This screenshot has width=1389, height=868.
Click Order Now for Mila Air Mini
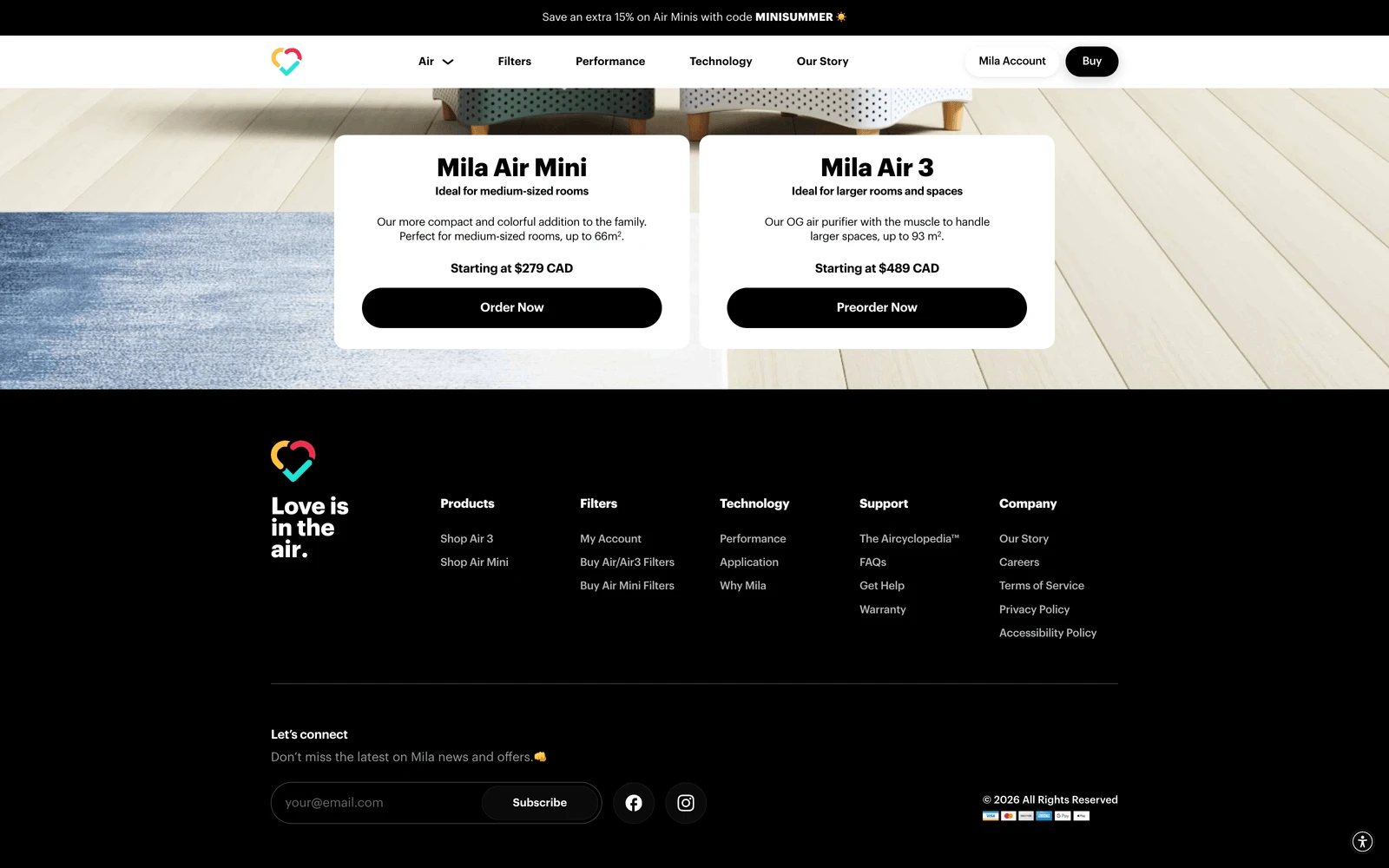pos(512,308)
